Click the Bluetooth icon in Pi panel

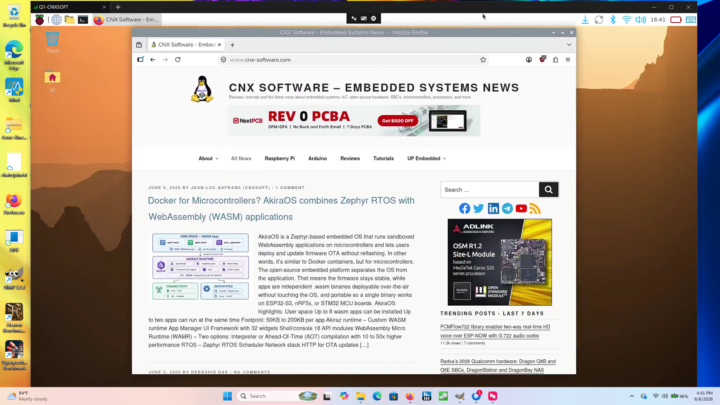[613, 20]
